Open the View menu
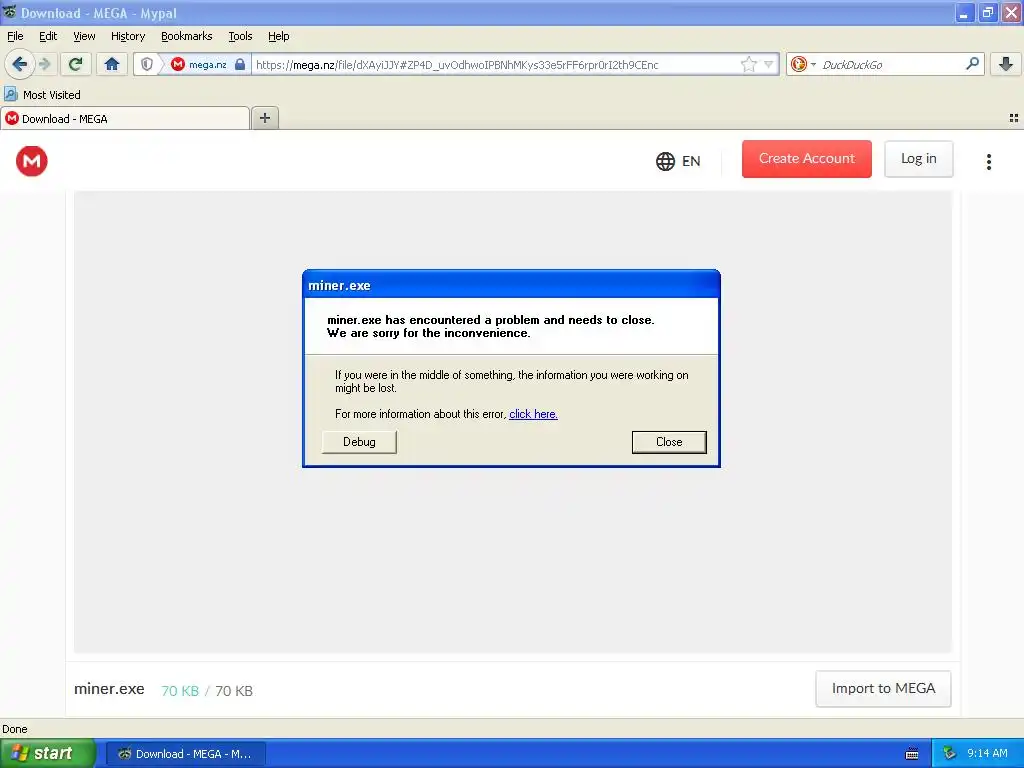Viewport: 1024px width, 768px height. pyautogui.click(x=84, y=36)
